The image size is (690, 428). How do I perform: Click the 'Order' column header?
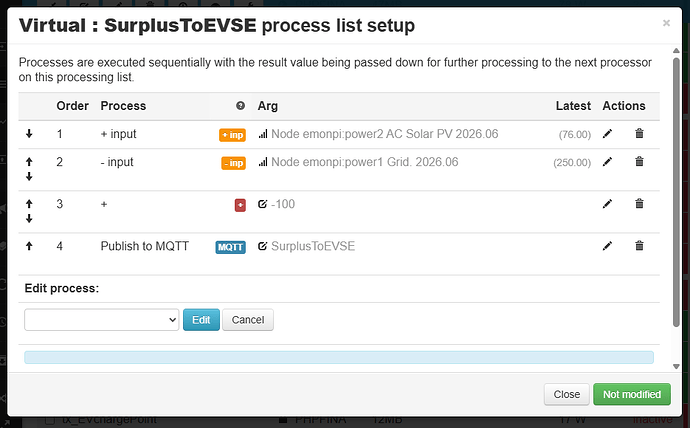[73, 106]
